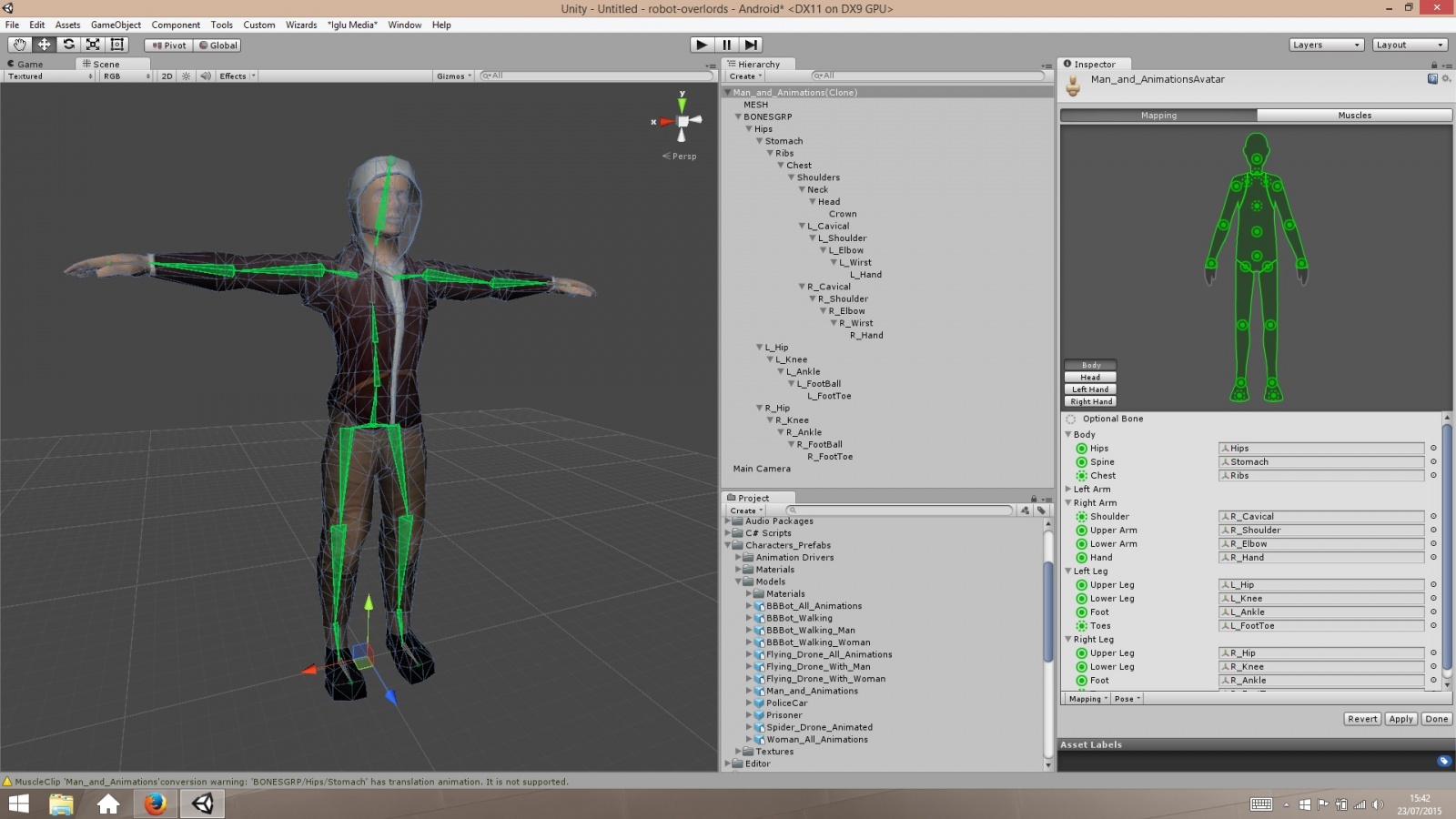This screenshot has width=1456, height=819.
Task: Select the Scale tool in toolbar
Action: pyautogui.click(x=93, y=45)
